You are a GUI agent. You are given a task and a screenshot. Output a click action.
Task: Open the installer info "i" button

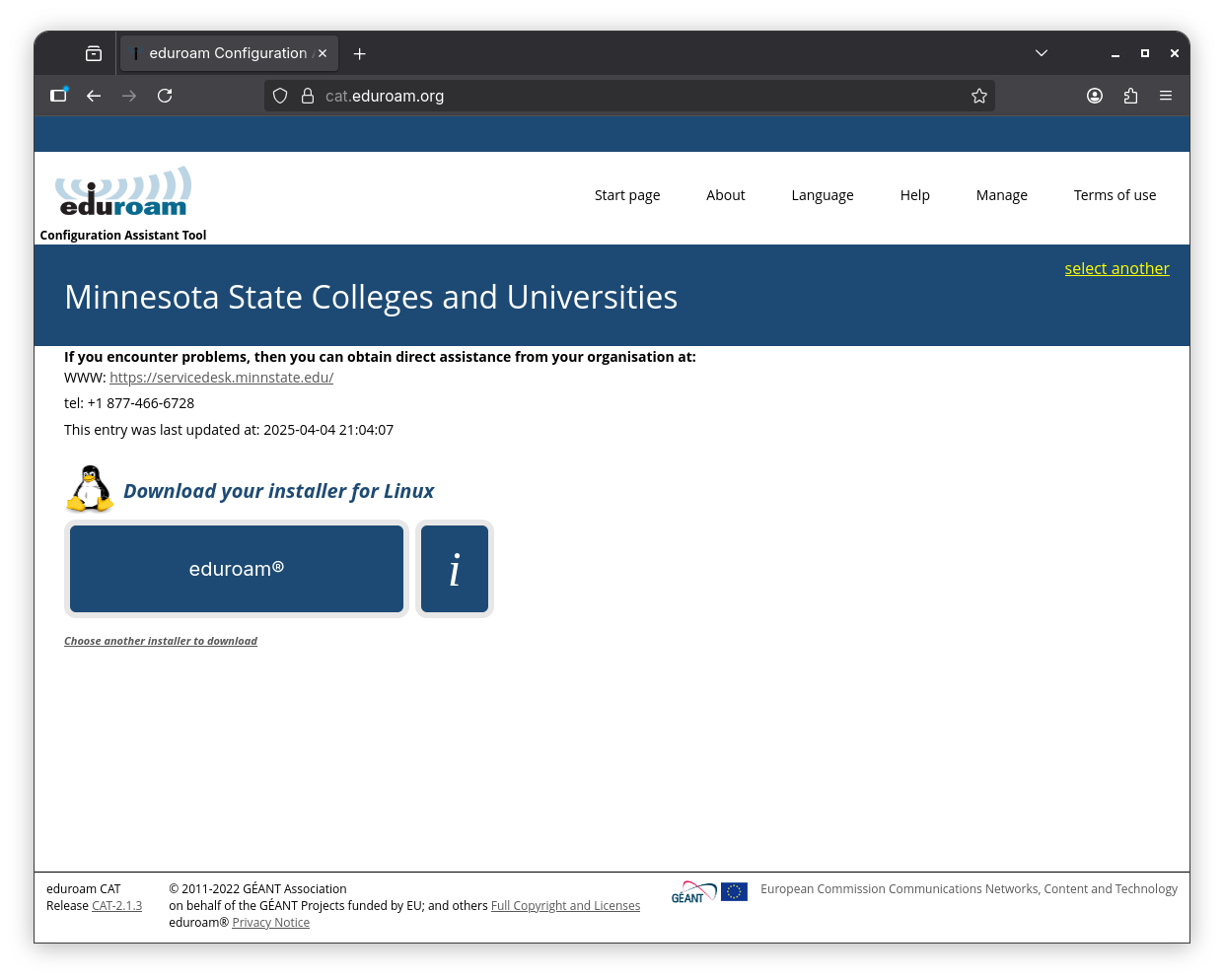pyautogui.click(x=455, y=569)
